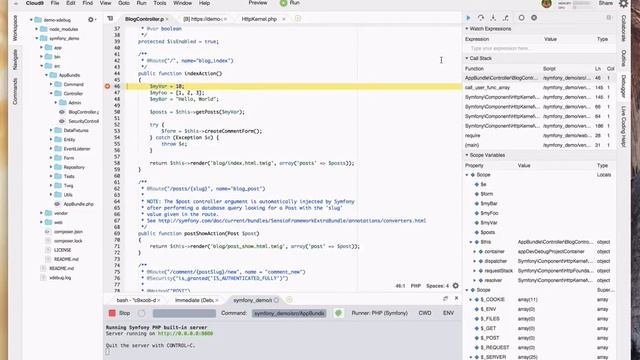Click the user avatar icon
The height and width of the screenshot is (360, 640).
547,4
